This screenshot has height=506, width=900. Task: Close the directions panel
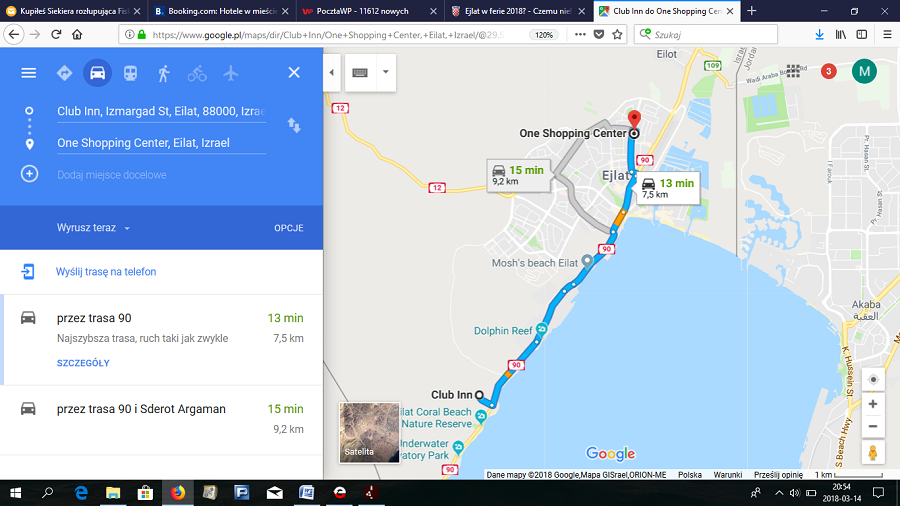(294, 73)
